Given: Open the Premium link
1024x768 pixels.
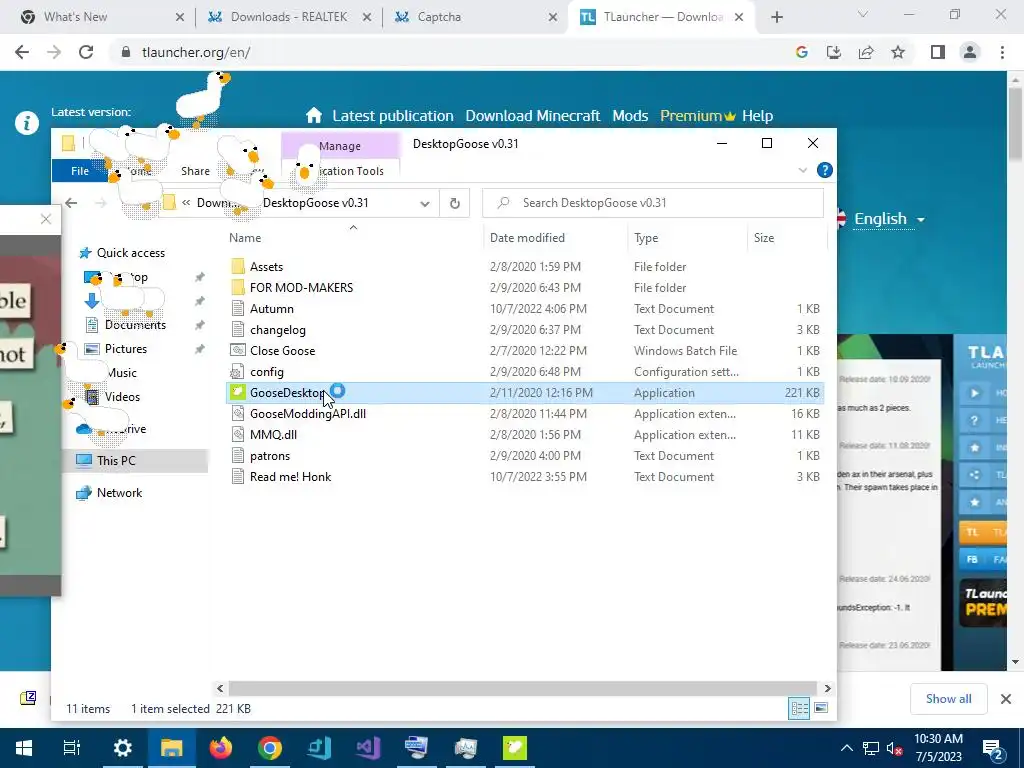Looking at the screenshot, I should tap(697, 116).
